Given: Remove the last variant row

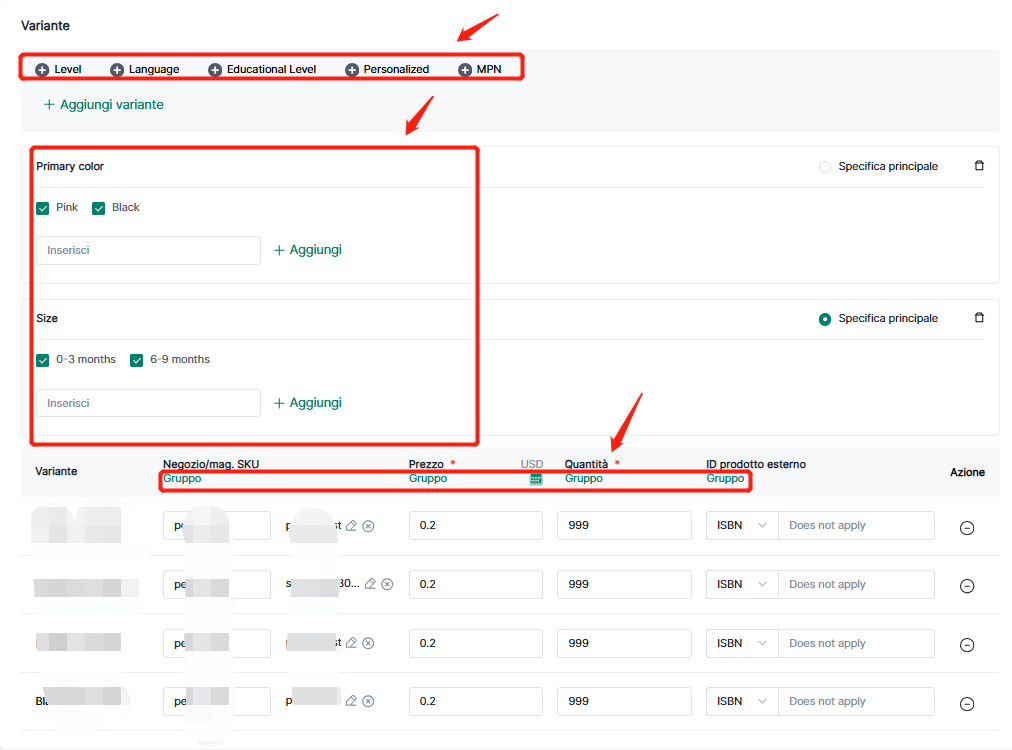Looking at the screenshot, I should [967, 704].
